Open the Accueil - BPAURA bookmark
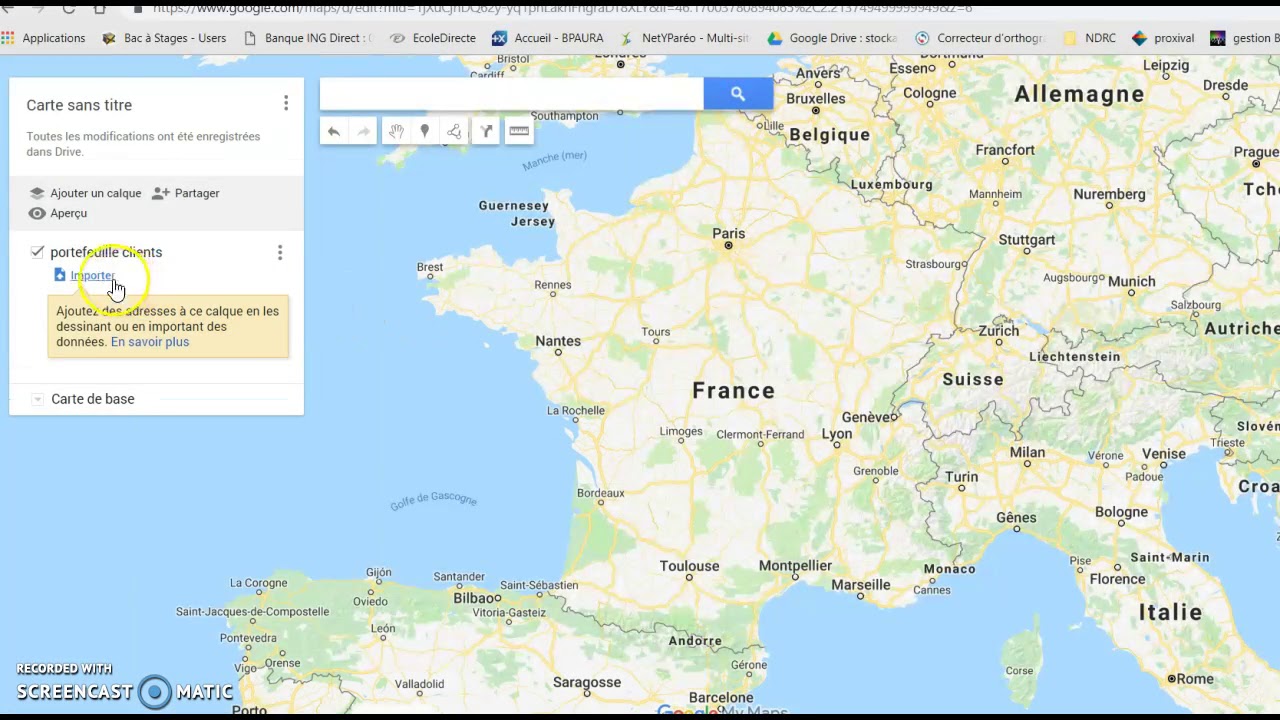 [x=548, y=38]
